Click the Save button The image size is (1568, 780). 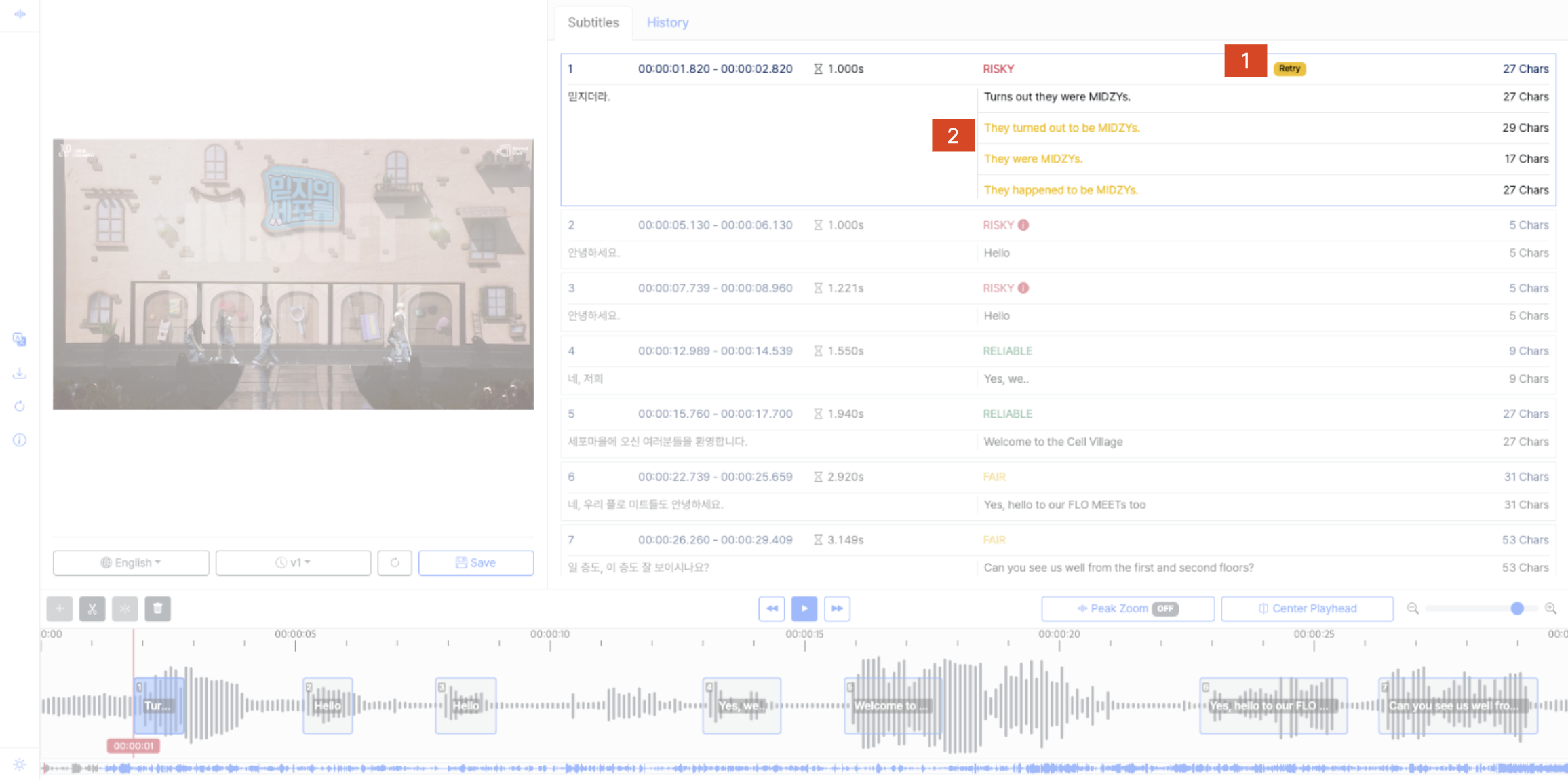pyautogui.click(x=476, y=562)
